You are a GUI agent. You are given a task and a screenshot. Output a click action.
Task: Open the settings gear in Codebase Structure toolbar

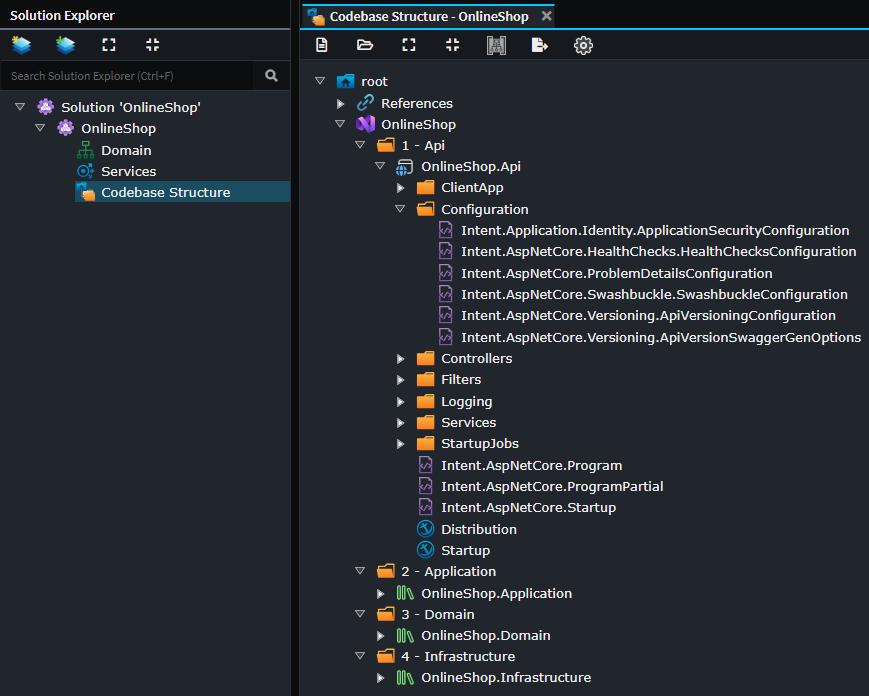coord(583,44)
